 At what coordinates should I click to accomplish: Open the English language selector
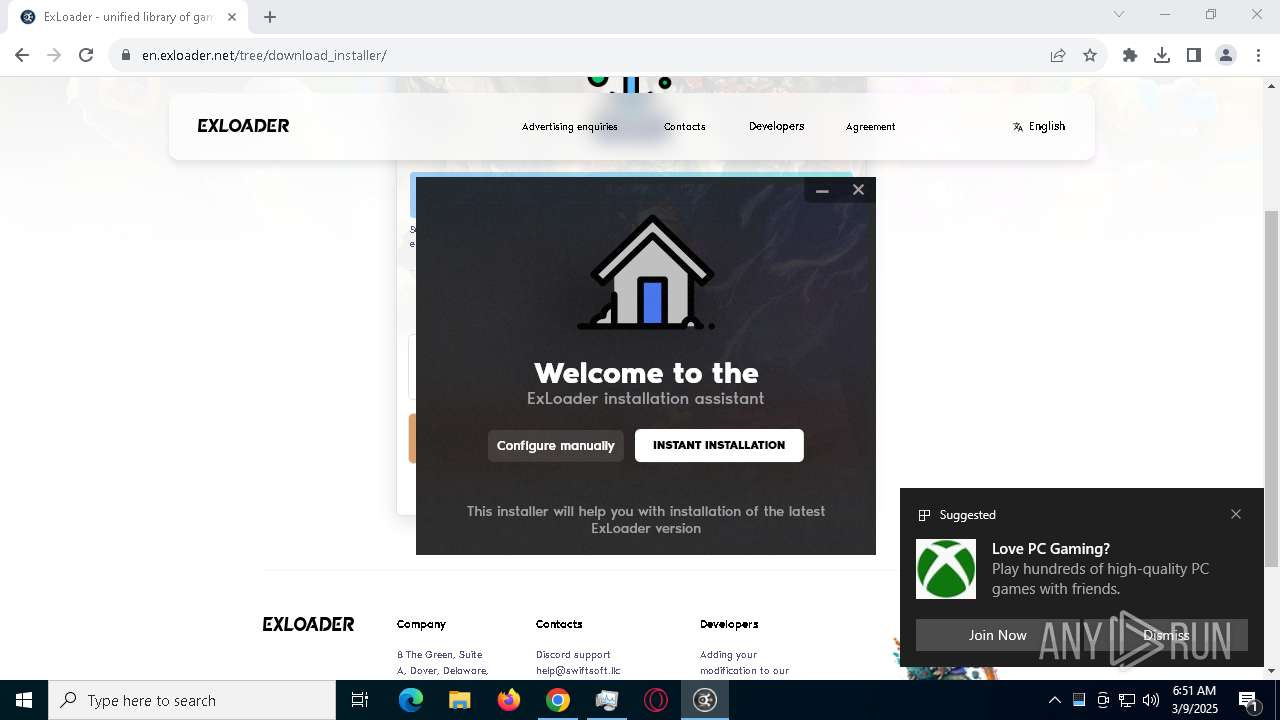1039,126
